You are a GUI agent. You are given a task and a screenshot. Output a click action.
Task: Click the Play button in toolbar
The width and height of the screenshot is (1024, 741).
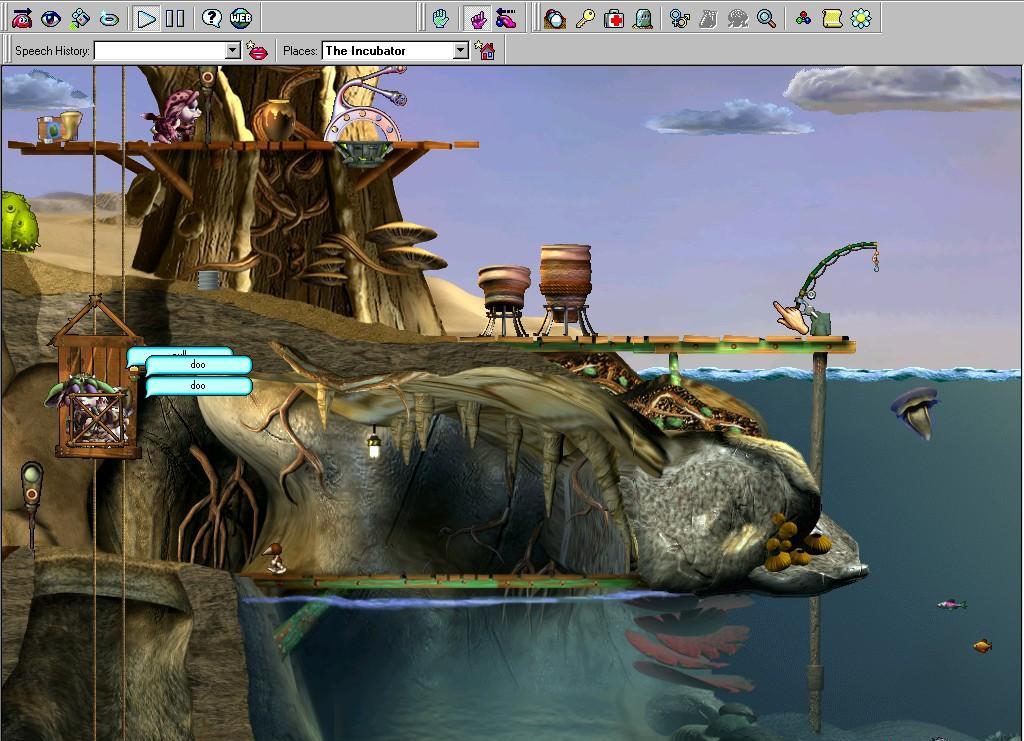146,18
